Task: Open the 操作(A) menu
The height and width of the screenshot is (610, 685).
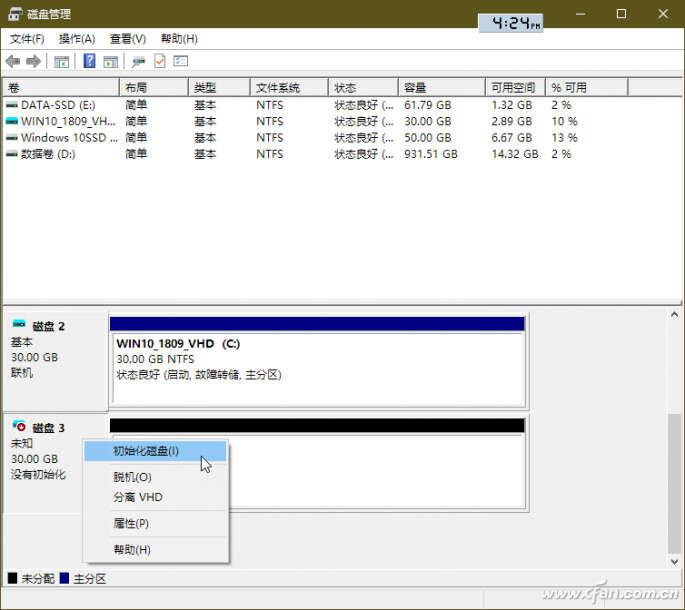Action: (77, 39)
